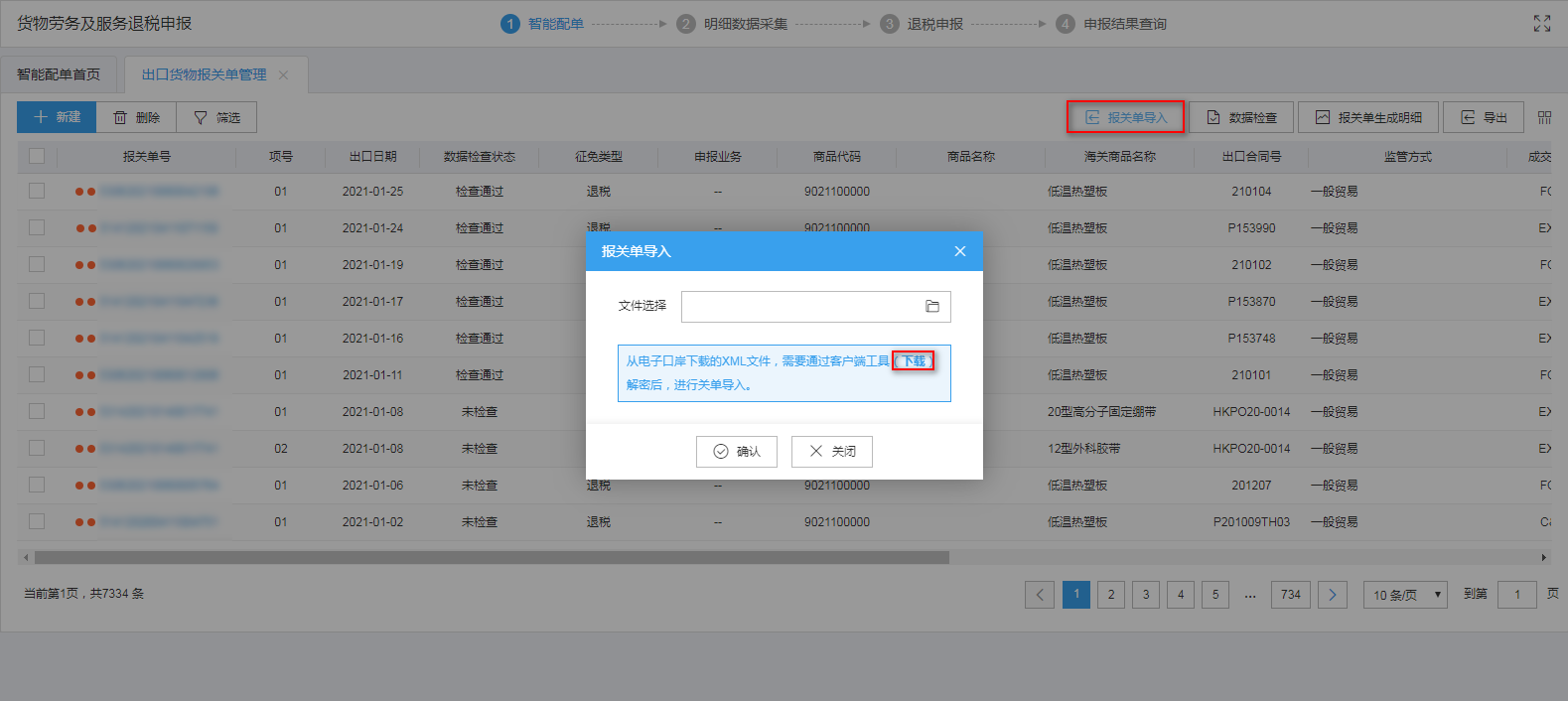Select page 2 in pagination

pos(1111,595)
